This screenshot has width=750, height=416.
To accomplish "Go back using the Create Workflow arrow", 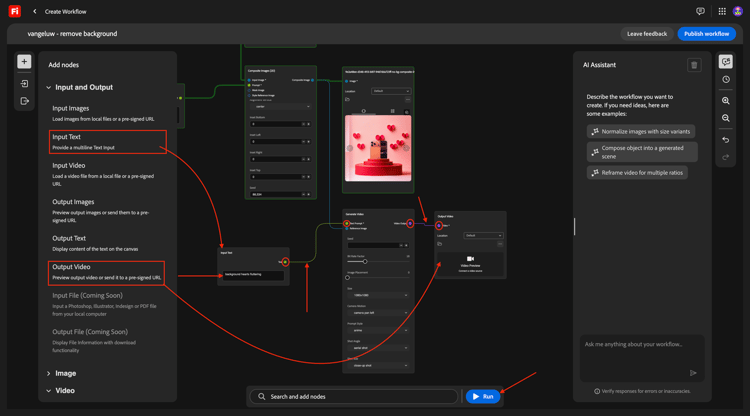I will (34, 11).
